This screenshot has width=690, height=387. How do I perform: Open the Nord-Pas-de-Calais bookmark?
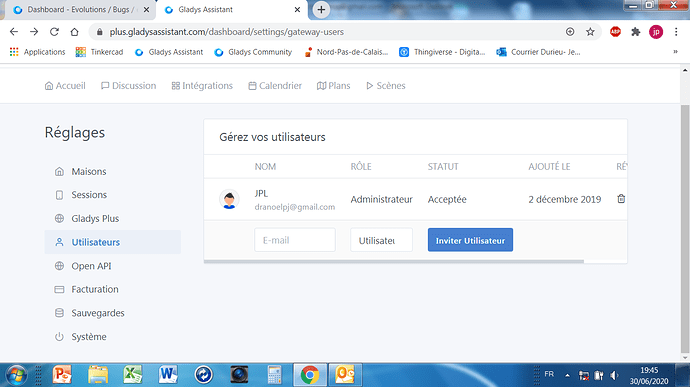(x=346, y=52)
